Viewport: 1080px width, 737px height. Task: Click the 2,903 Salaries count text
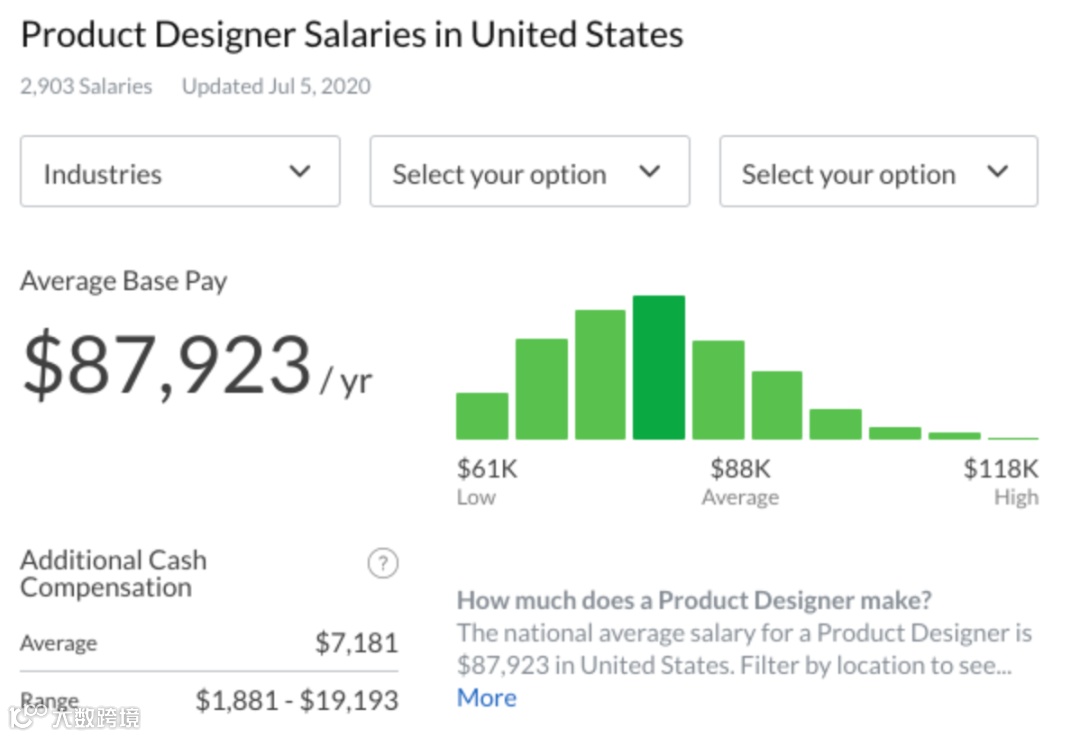86,86
